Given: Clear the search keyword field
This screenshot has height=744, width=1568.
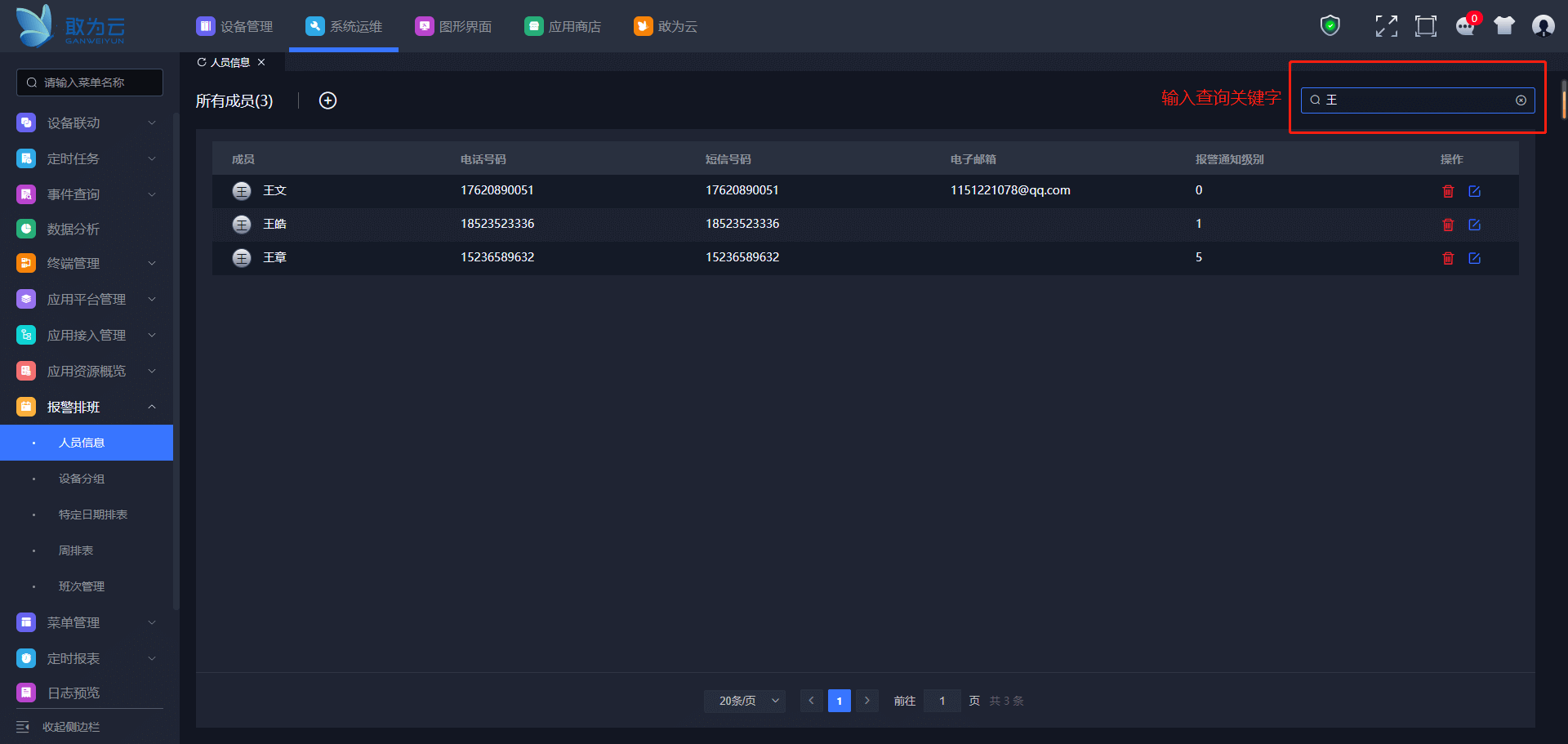Looking at the screenshot, I should (1521, 100).
